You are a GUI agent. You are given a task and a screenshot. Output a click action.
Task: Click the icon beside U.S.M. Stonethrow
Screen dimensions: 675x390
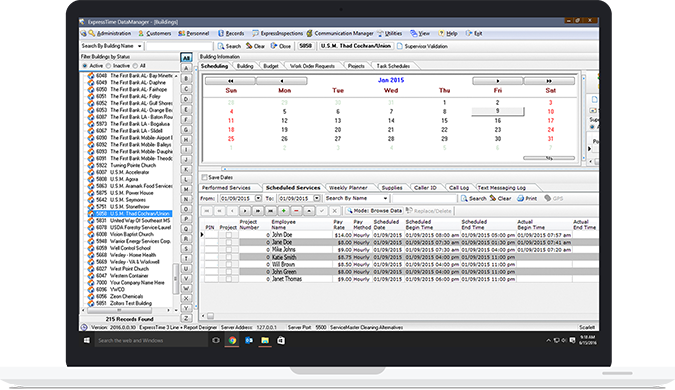(x=91, y=206)
